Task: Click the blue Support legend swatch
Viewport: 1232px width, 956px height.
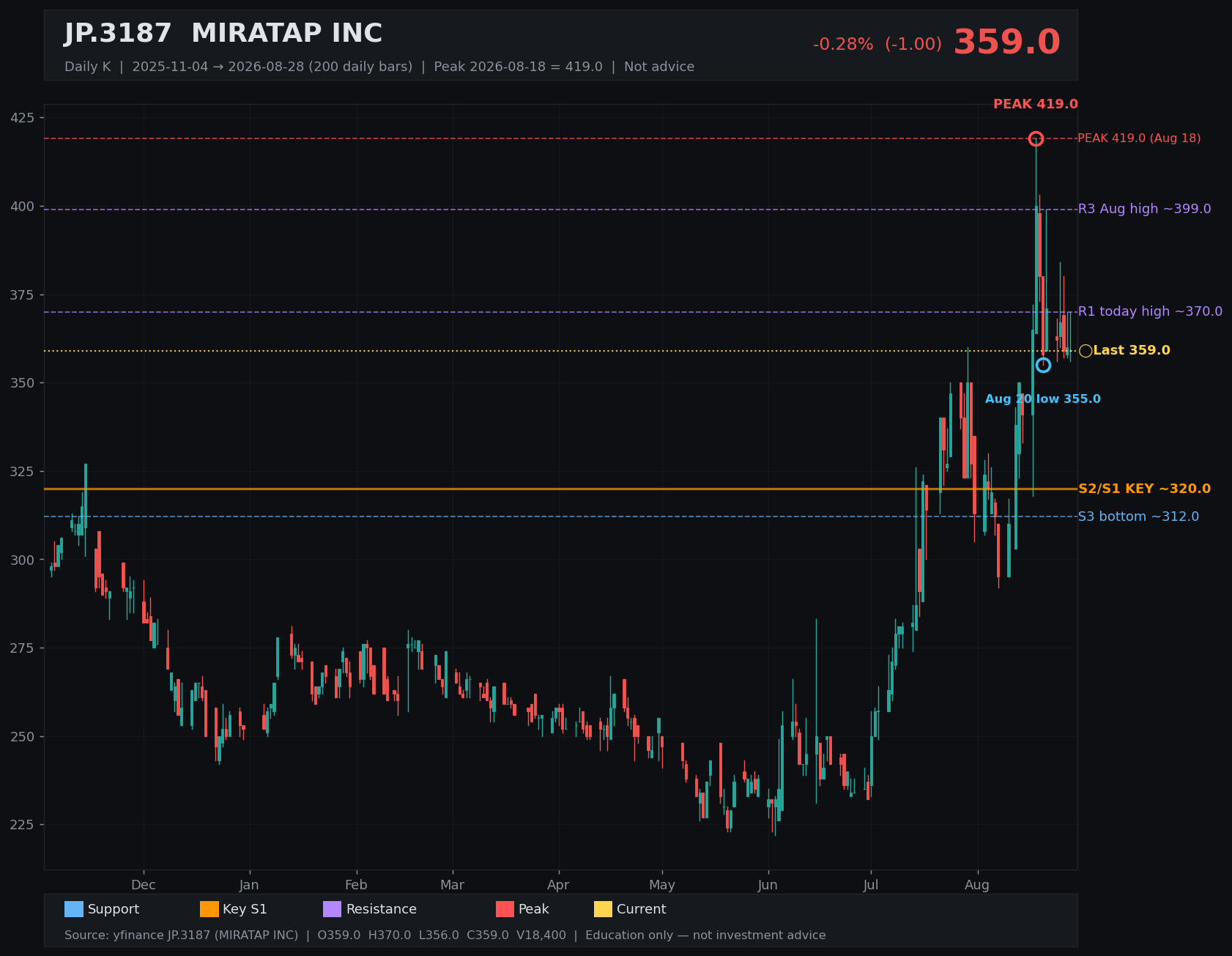Action: point(74,909)
